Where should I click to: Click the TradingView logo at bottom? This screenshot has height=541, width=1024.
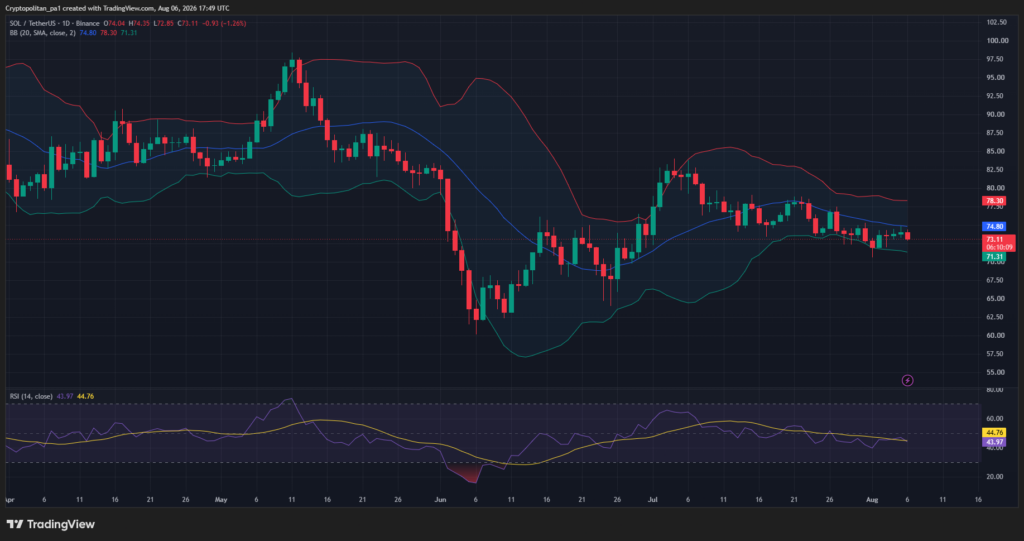tap(50, 524)
